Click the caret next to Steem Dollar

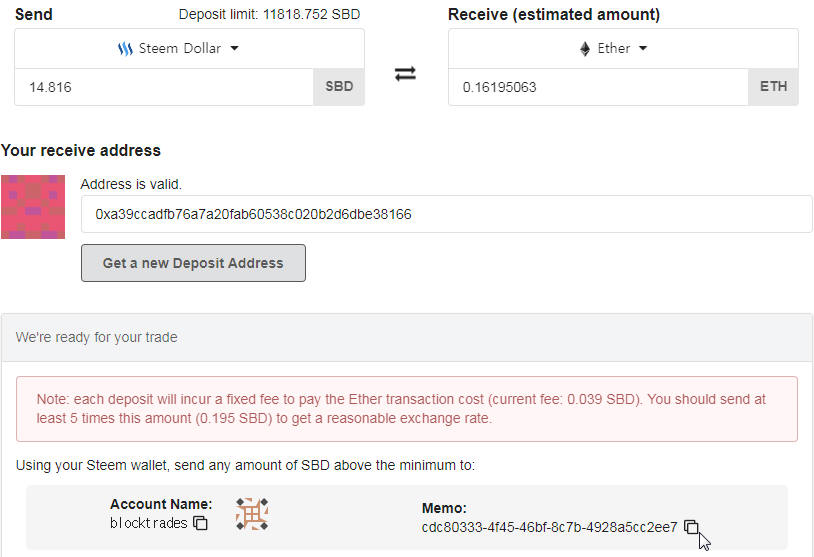coord(235,48)
